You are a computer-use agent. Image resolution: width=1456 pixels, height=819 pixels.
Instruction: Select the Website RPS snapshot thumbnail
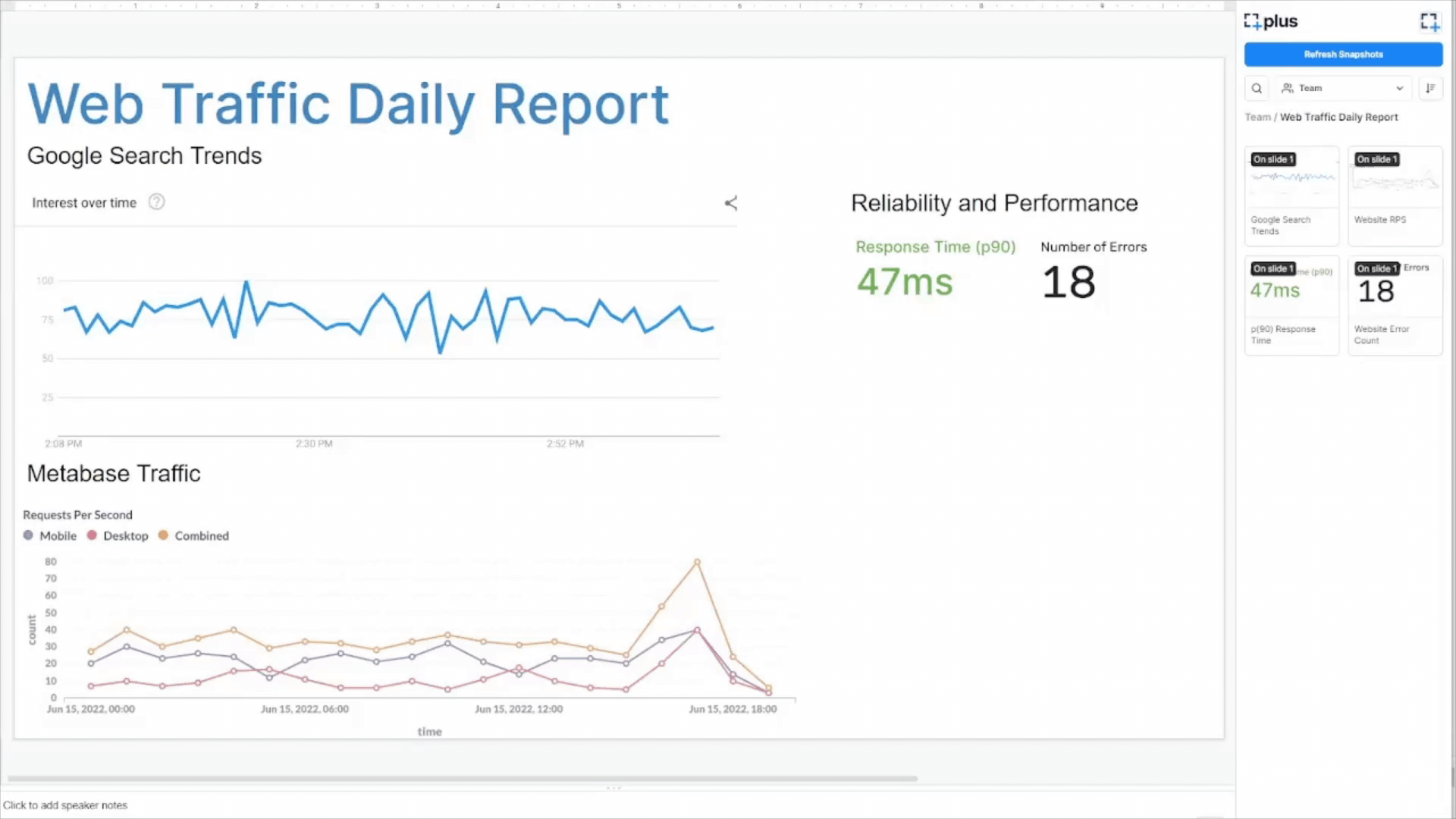1395,196
